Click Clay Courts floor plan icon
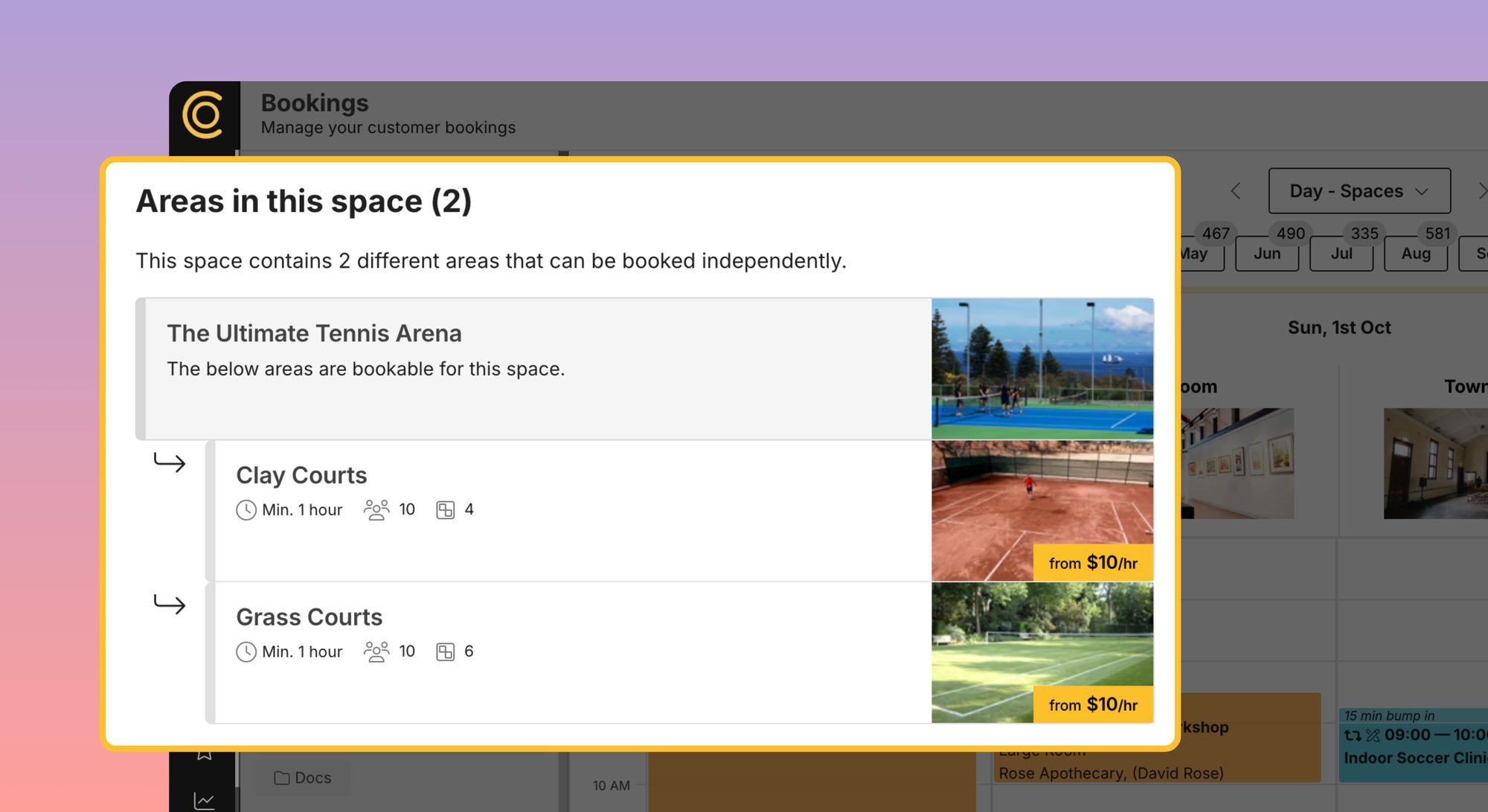Image resolution: width=1488 pixels, height=812 pixels. [x=445, y=510]
